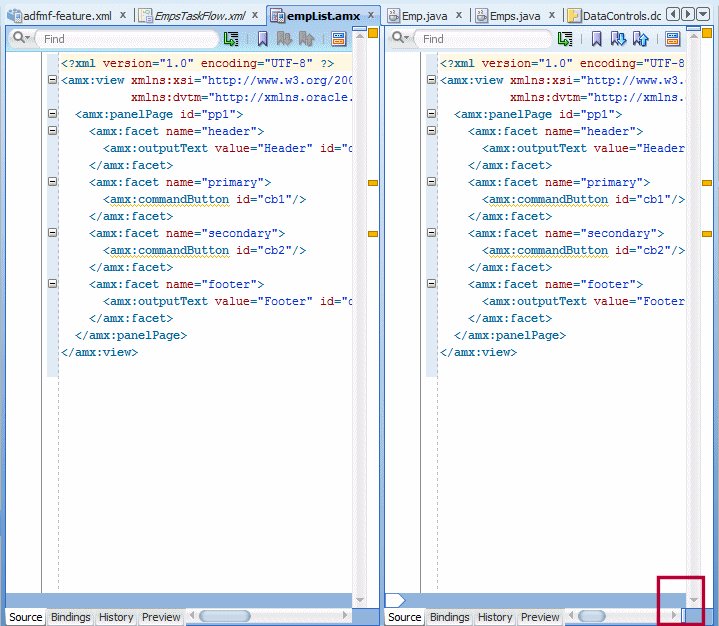Go to next bookmark in right editor
Screen dimensions: 719x626
[x=618, y=39]
